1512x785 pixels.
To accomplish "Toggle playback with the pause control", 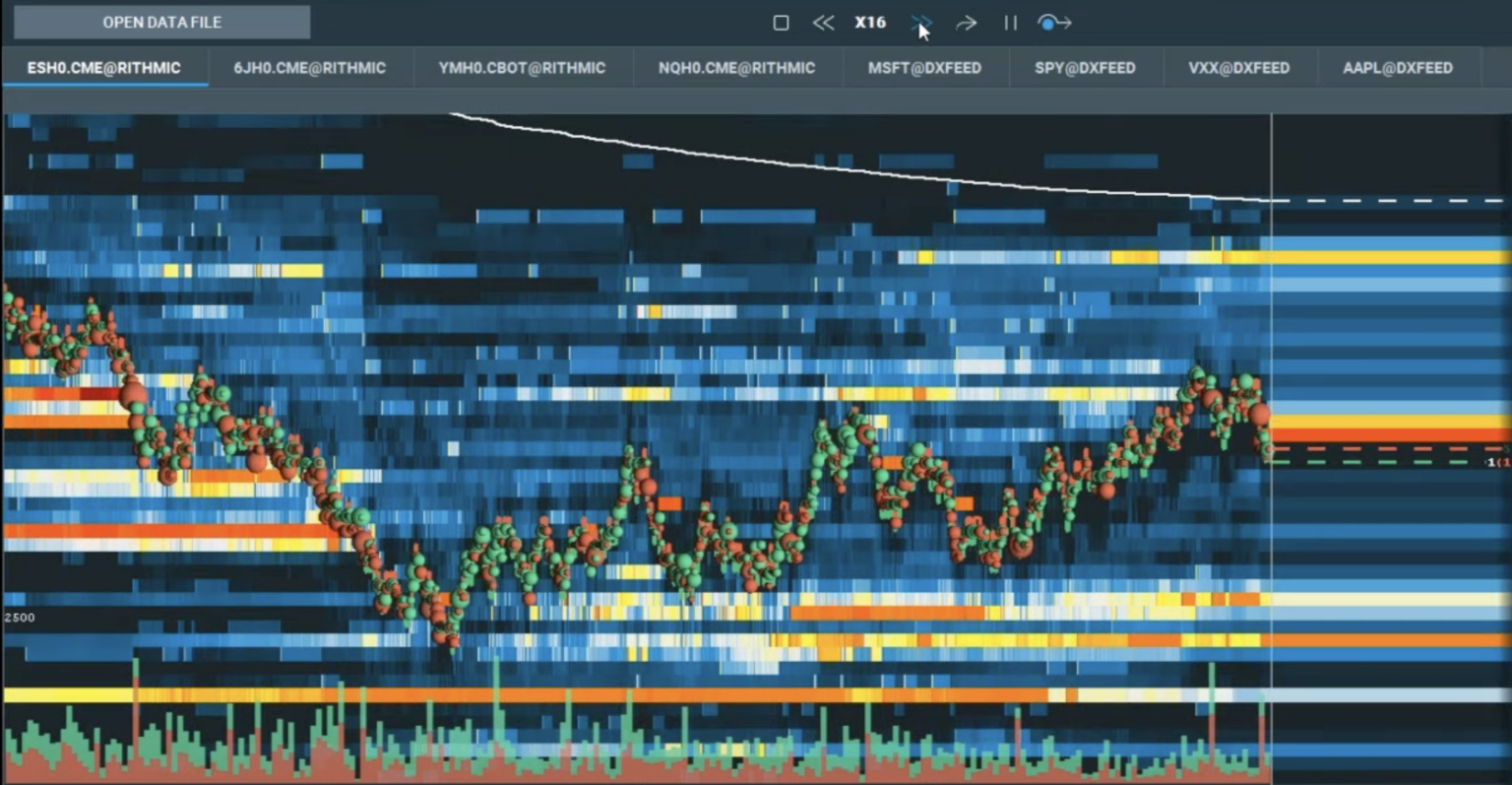I will coord(1010,22).
